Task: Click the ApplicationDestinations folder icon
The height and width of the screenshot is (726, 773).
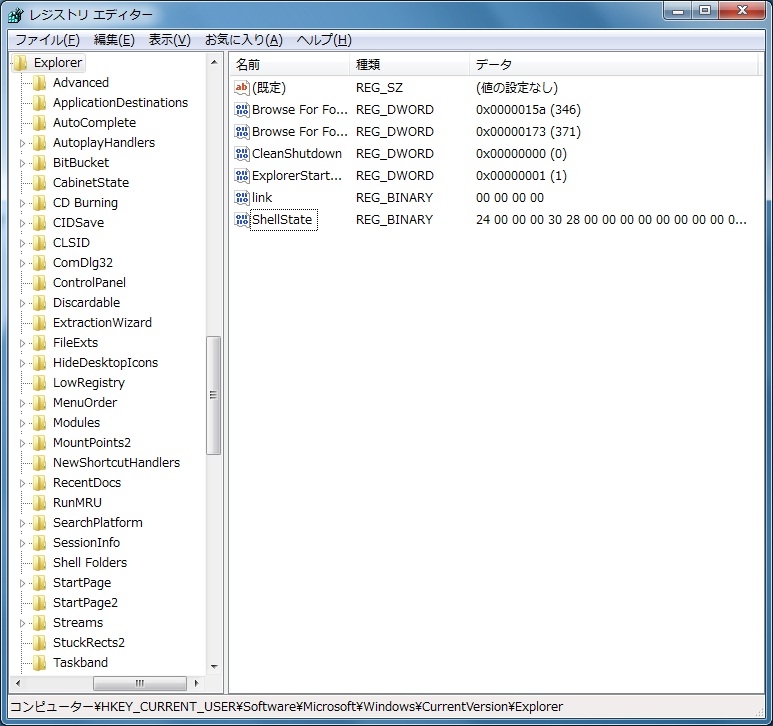Action: click(x=39, y=103)
